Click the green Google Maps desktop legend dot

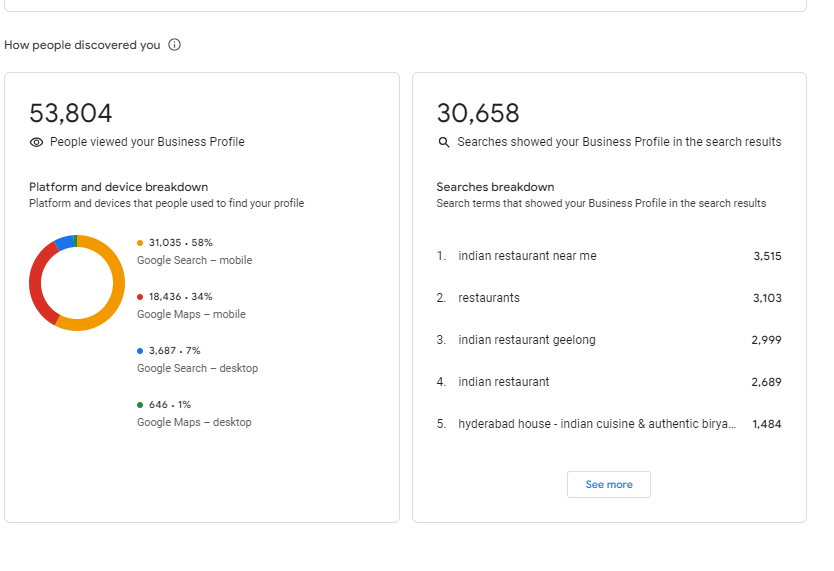tap(140, 405)
